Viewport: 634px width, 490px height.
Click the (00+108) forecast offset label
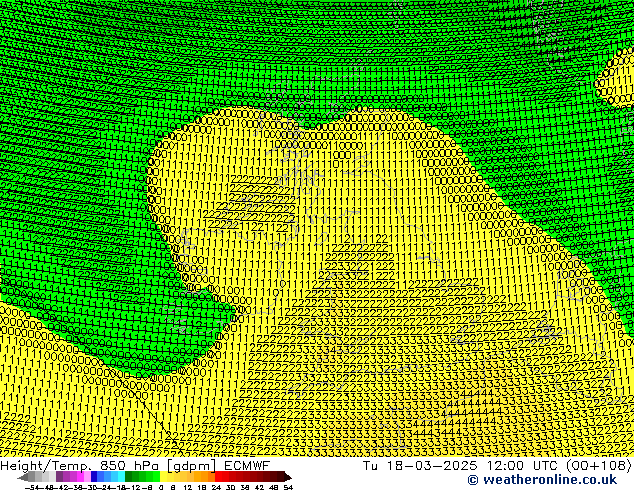click(596, 465)
